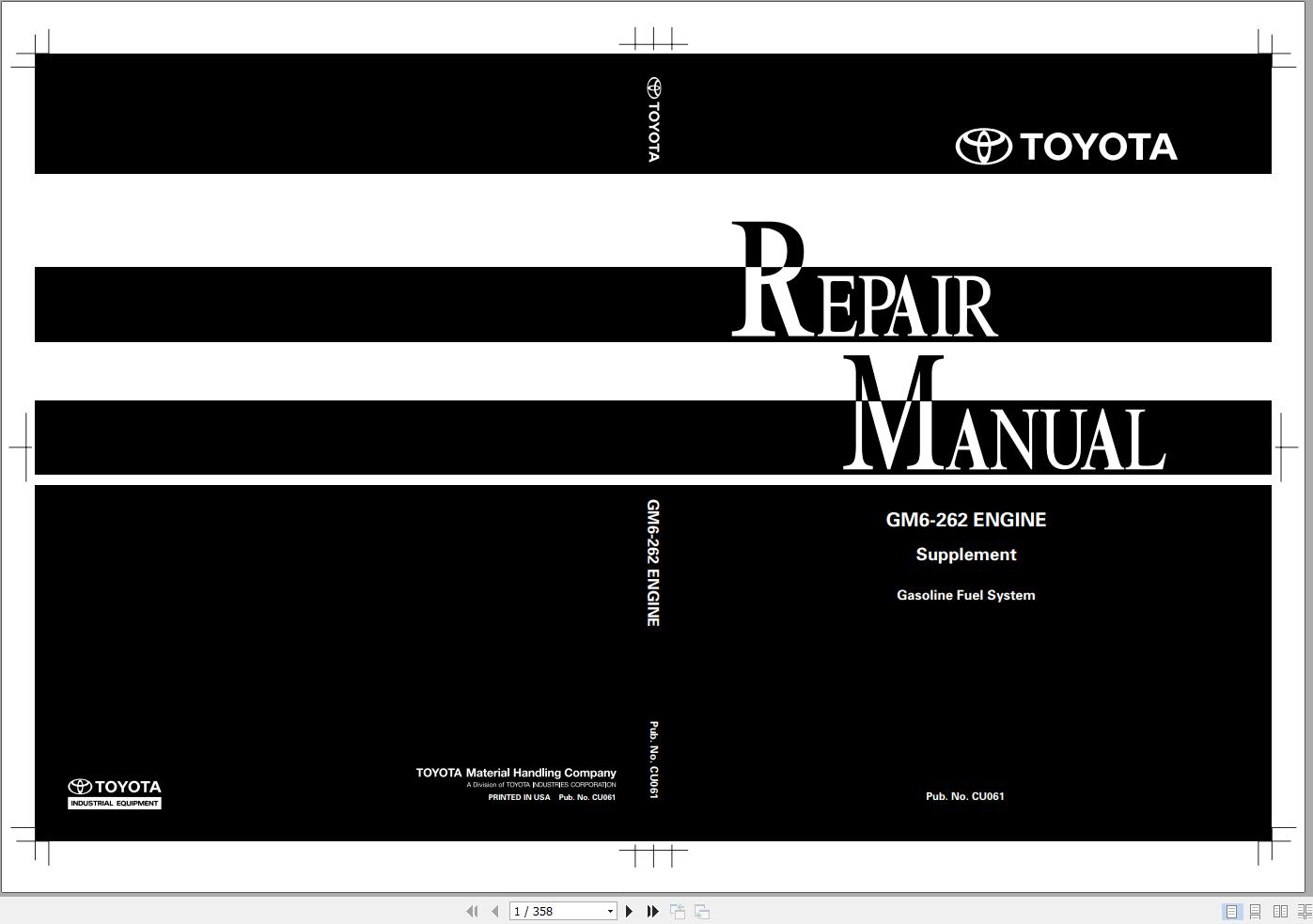This screenshot has height=924, width=1313.
Task: Click the large TOYOTA logo on the cover
Action: 1067,147
